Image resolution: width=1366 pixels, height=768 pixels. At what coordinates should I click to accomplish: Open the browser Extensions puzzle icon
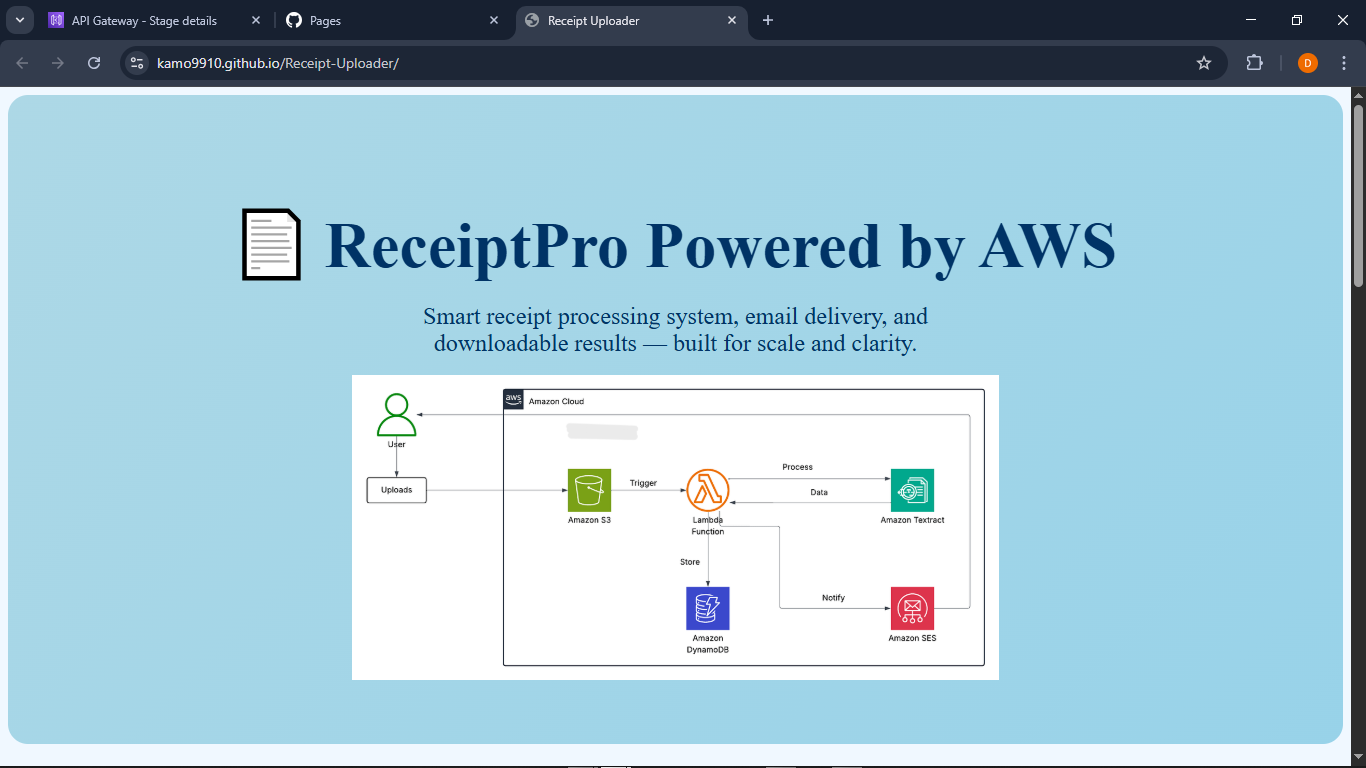(1254, 63)
